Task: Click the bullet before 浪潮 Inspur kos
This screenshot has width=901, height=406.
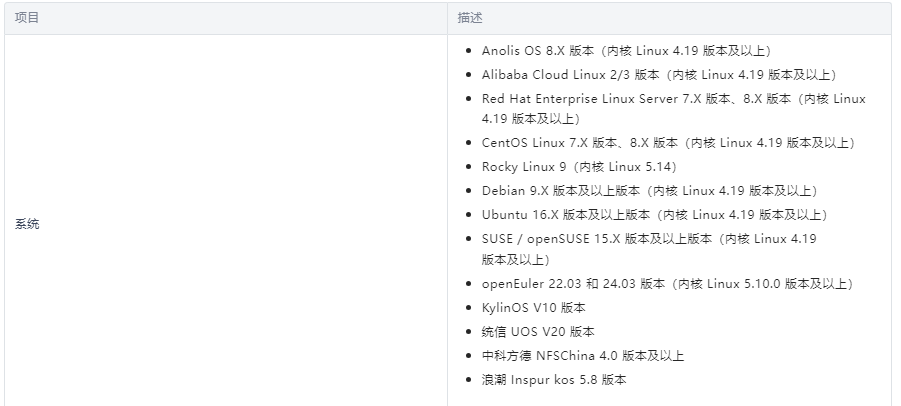Action: pos(470,380)
